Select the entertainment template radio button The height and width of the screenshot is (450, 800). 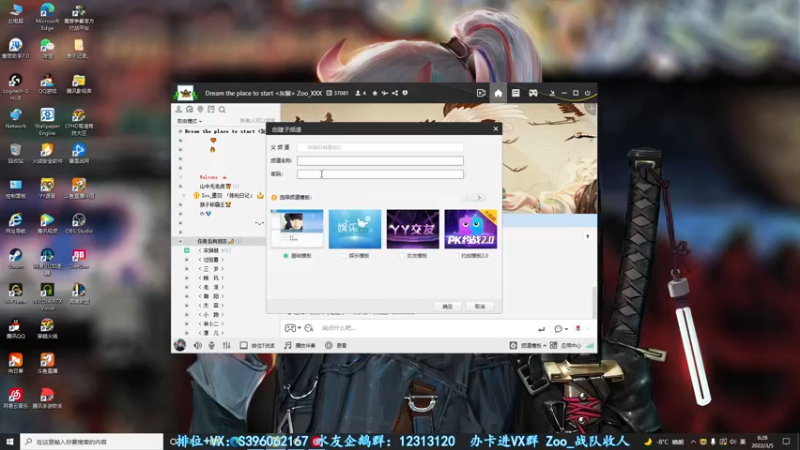click(344, 256)
